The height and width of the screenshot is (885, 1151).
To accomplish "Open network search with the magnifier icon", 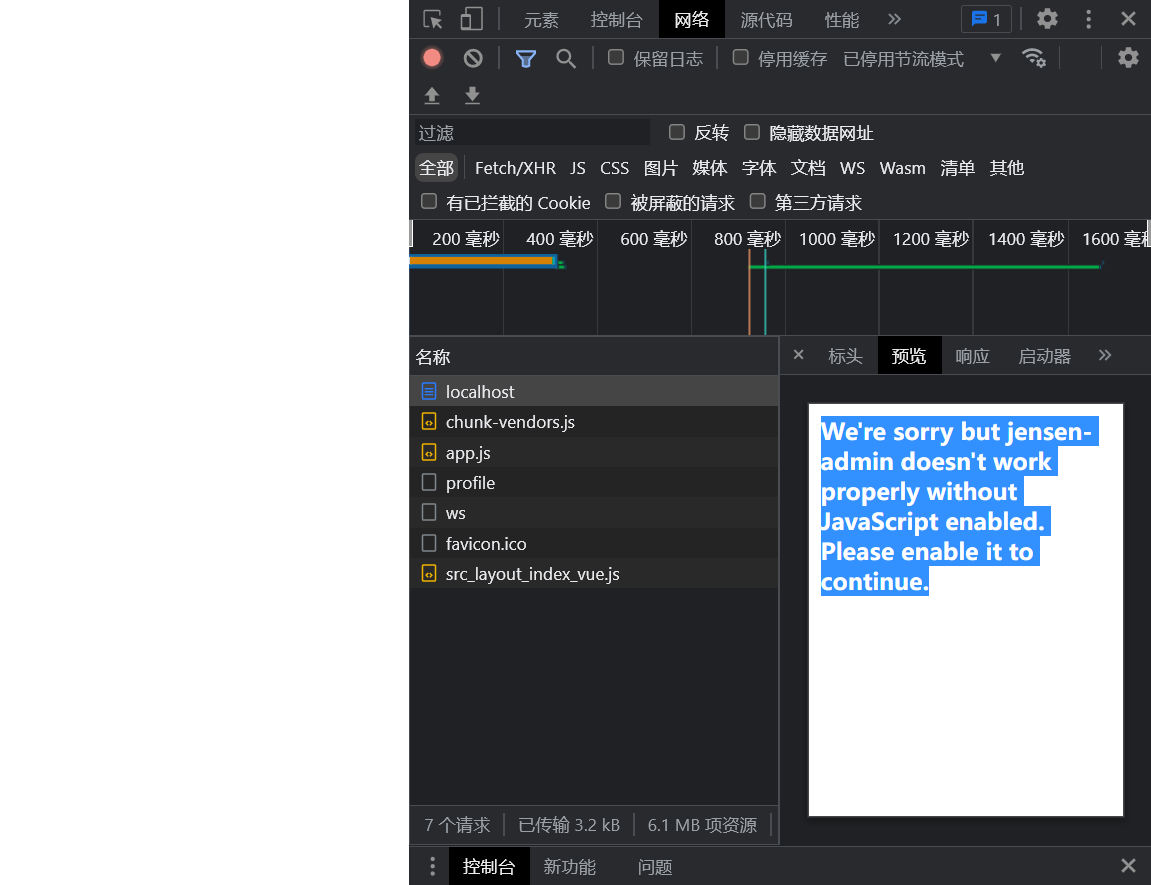I will [x=566, y=57].
